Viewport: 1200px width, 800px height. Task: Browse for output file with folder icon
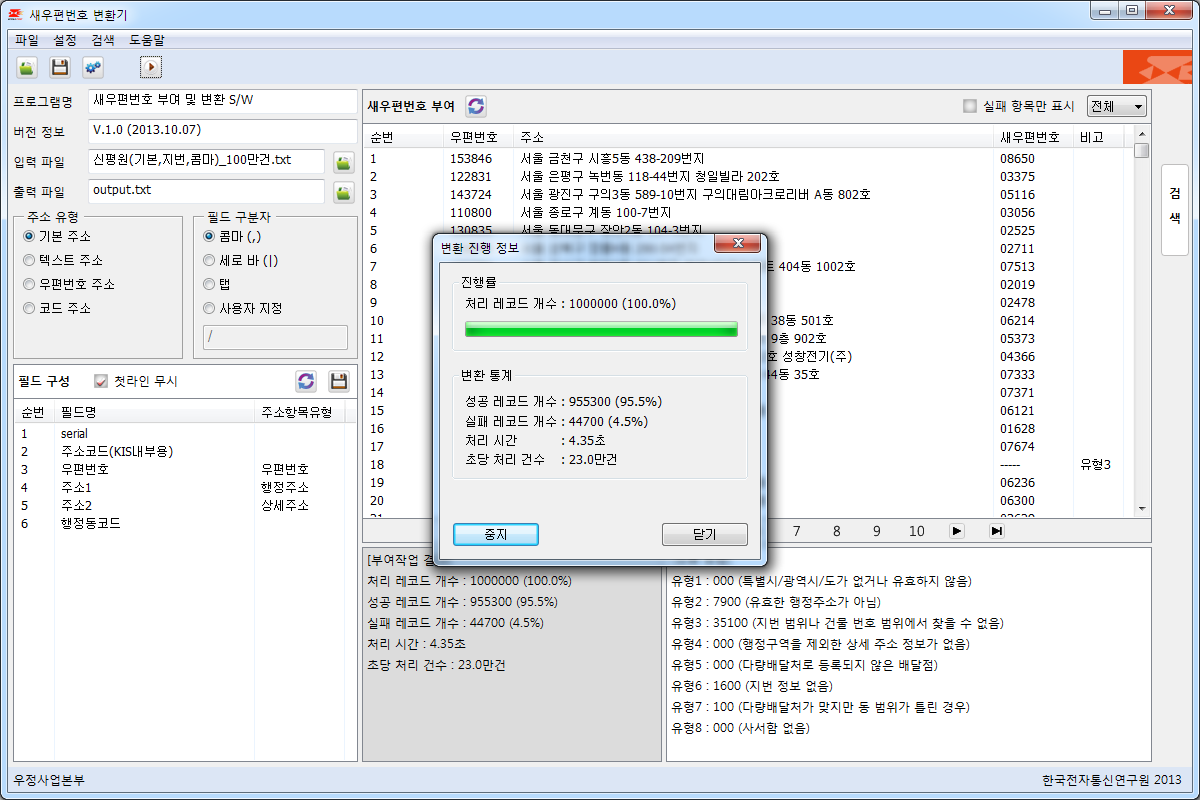point(343,192)
